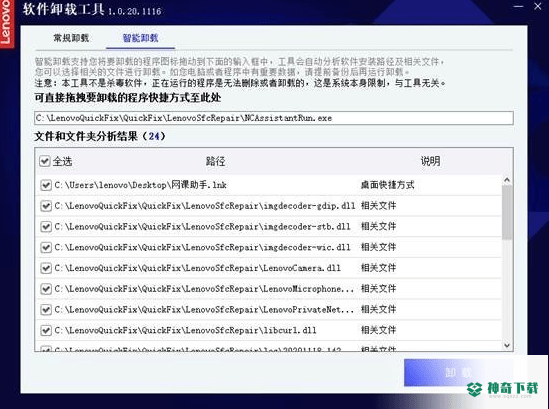Click the 卸载 uninstall button
Image resolution: width=549 pixels, height=409 pixels.
tap(458, 373)
